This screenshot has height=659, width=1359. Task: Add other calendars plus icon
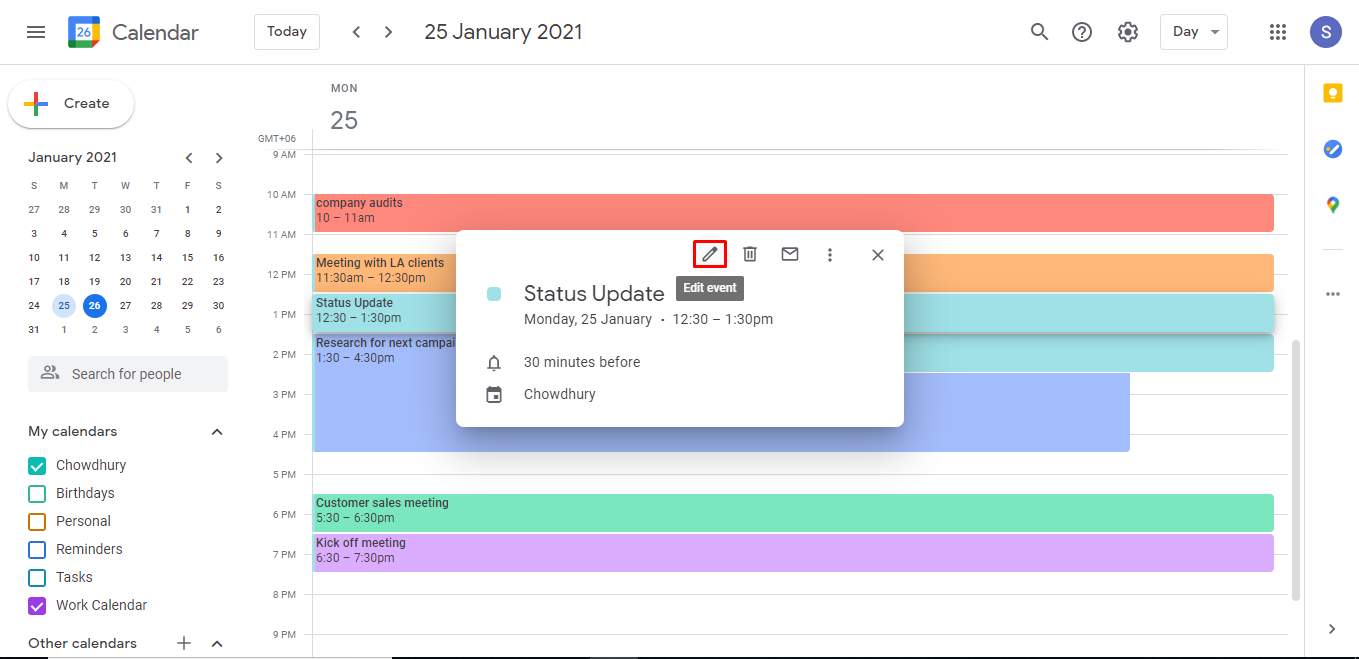coord(184,643)
